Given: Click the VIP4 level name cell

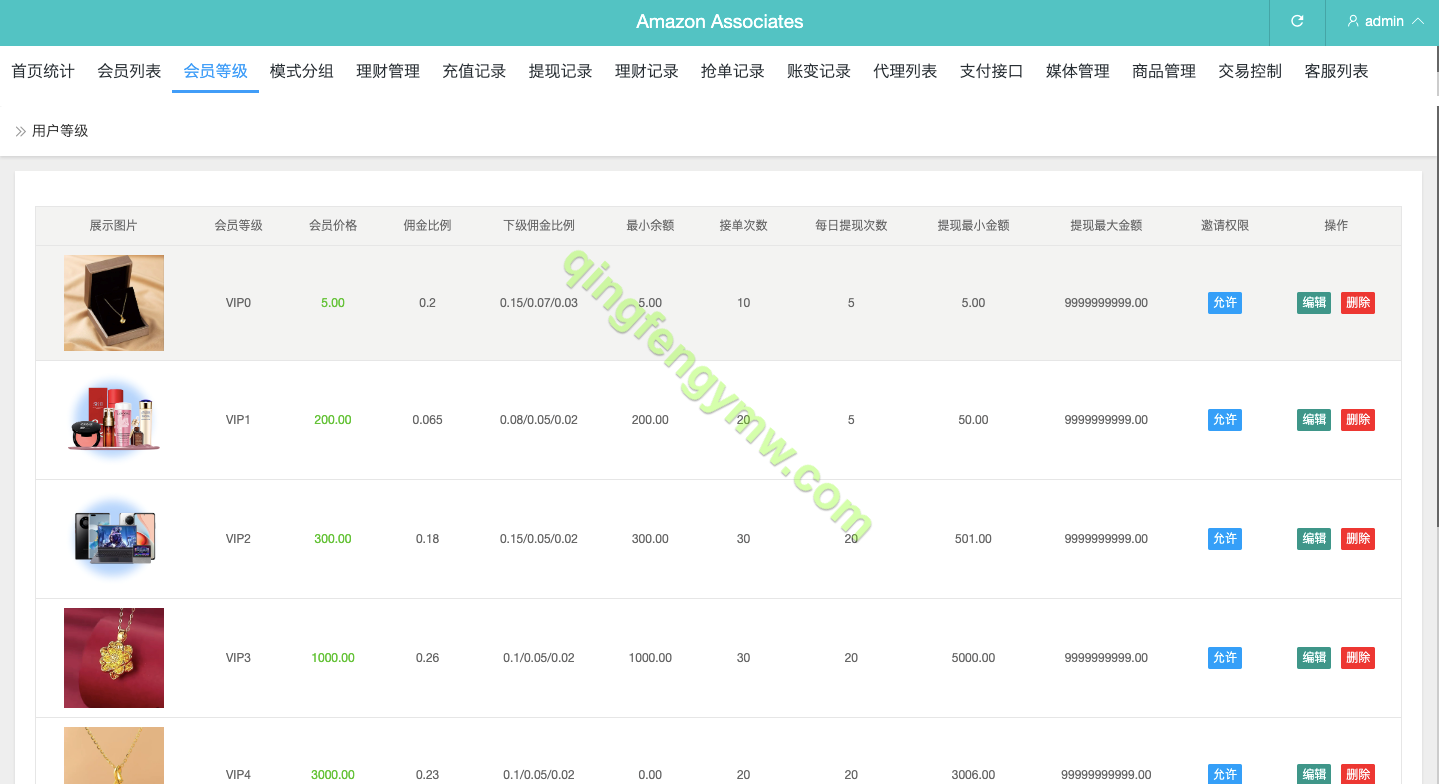Looking at the screenshot, I should (x=238, y=775).
